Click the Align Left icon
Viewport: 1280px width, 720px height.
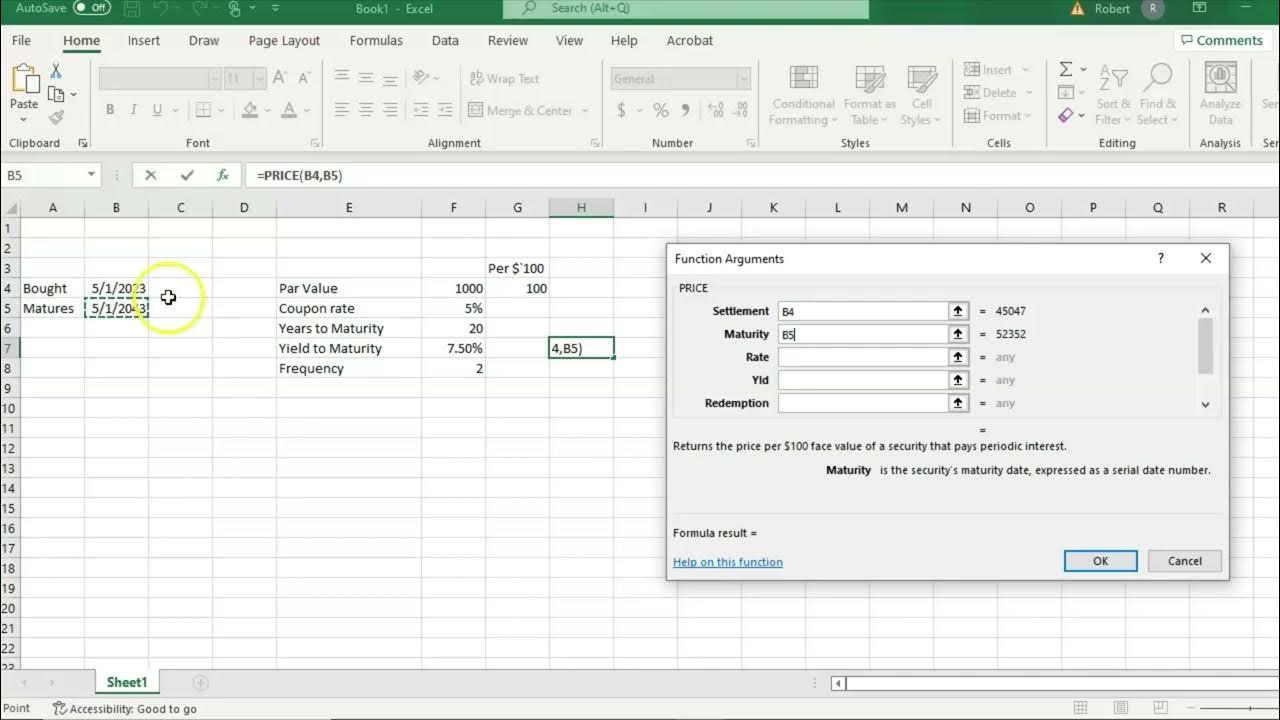click(342, 110)
